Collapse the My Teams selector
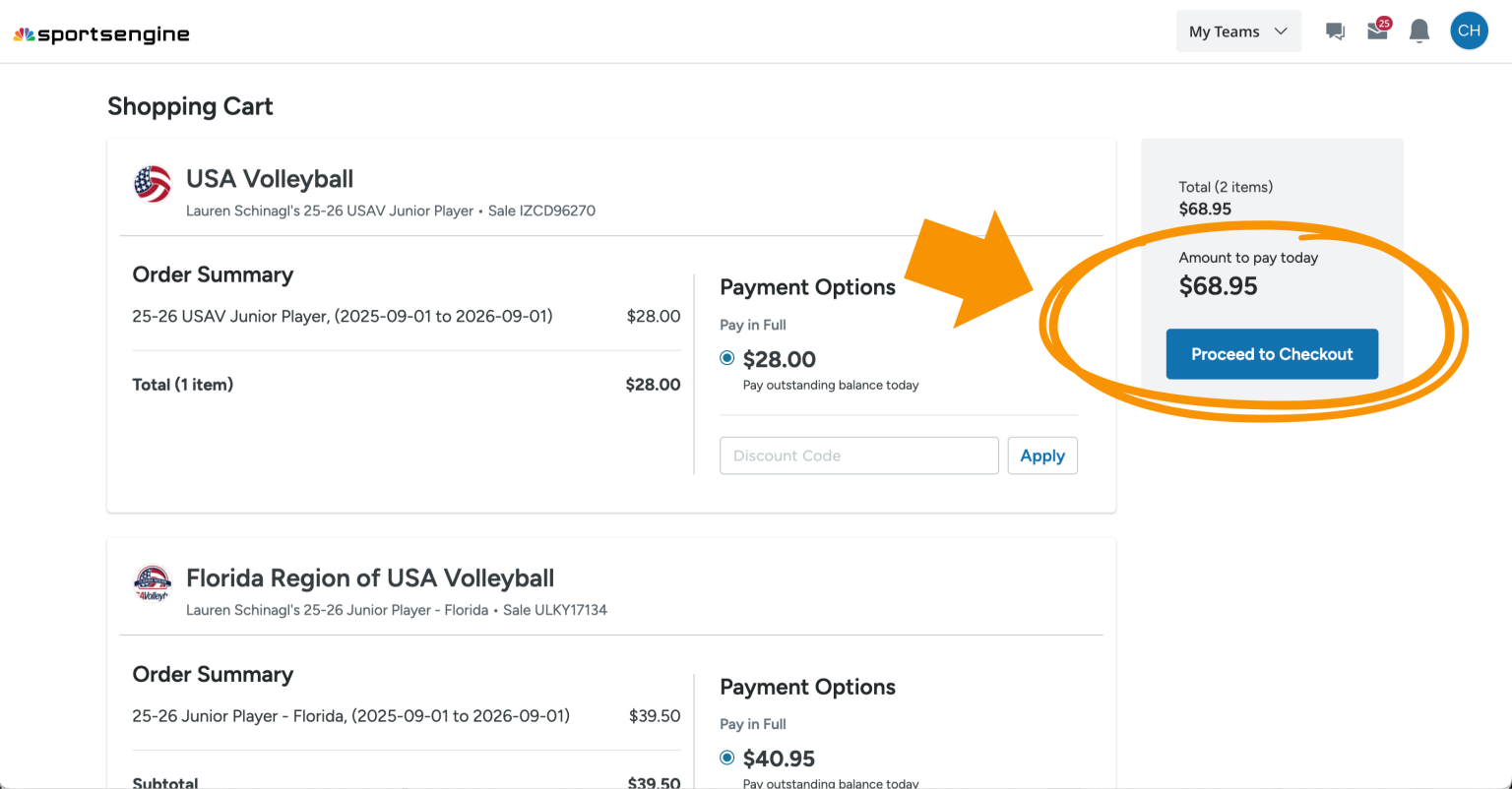Image resolution: width=1512 pixels, height=789 pixels. pyautogui.click(x=1238, y=30)
